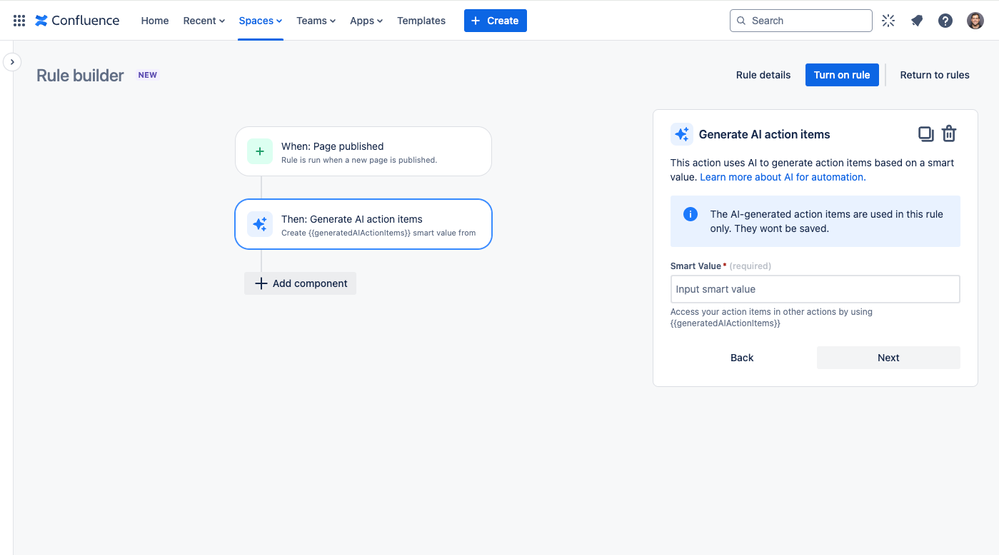Viewport: 999px width, 555px height.
Task: Click the Turn on rule button
Action: click(x=841, y=75)
